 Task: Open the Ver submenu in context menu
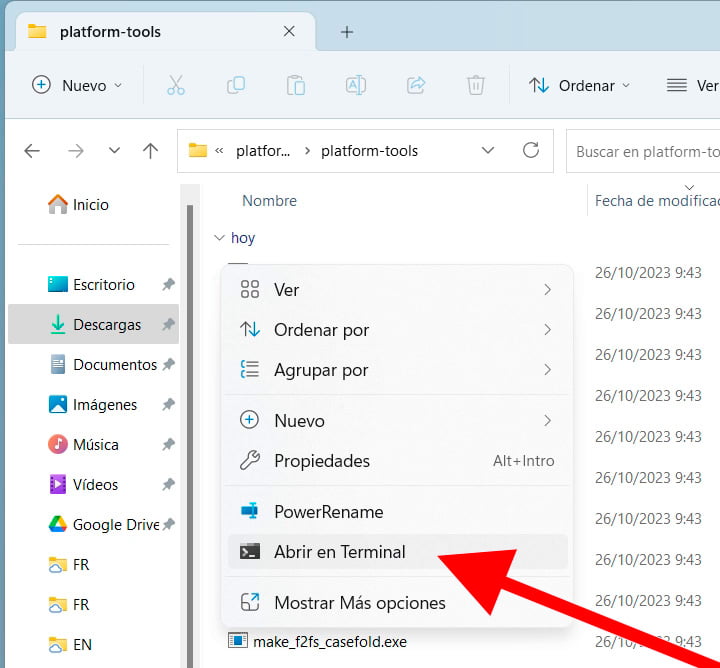point(398,290)
